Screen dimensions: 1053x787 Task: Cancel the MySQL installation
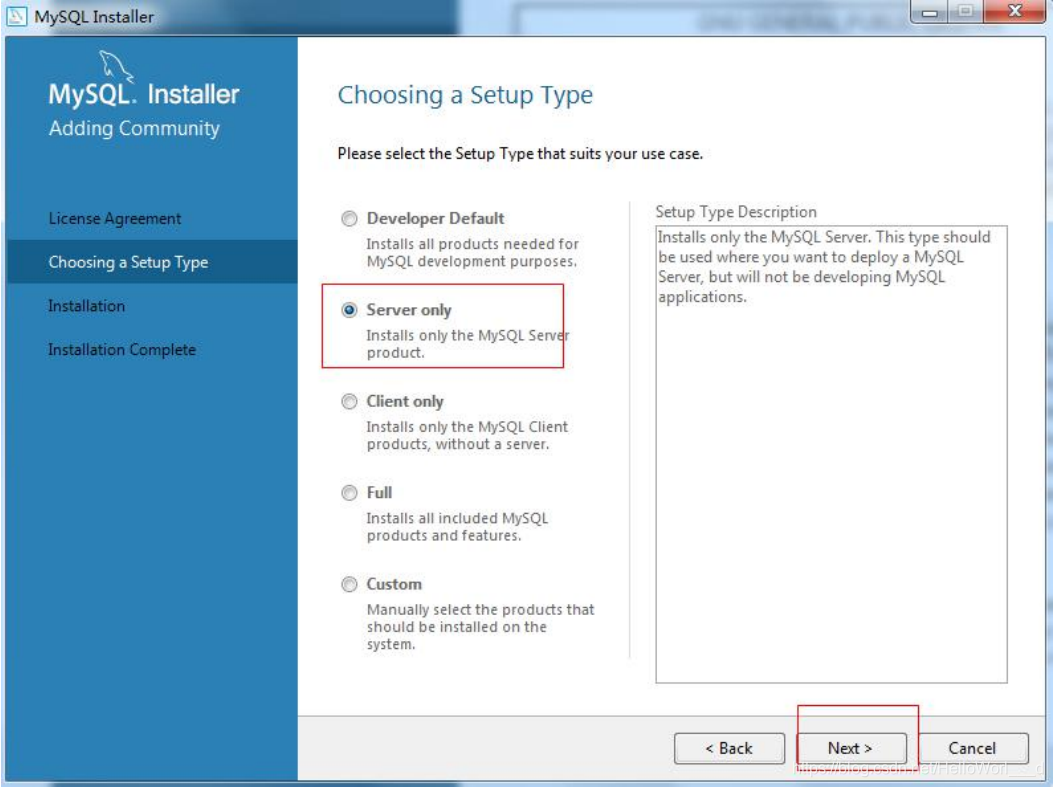click(x=973, y=748)
